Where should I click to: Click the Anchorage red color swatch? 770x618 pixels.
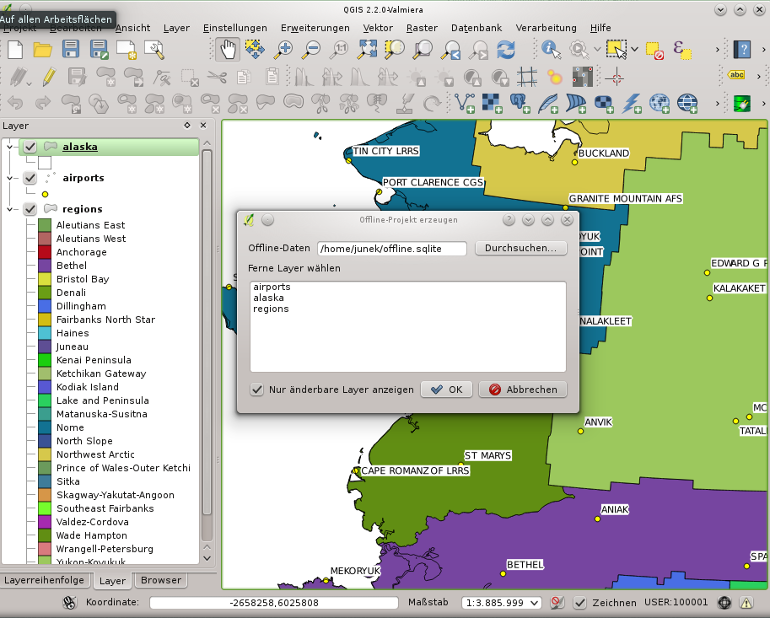(45, 252)
